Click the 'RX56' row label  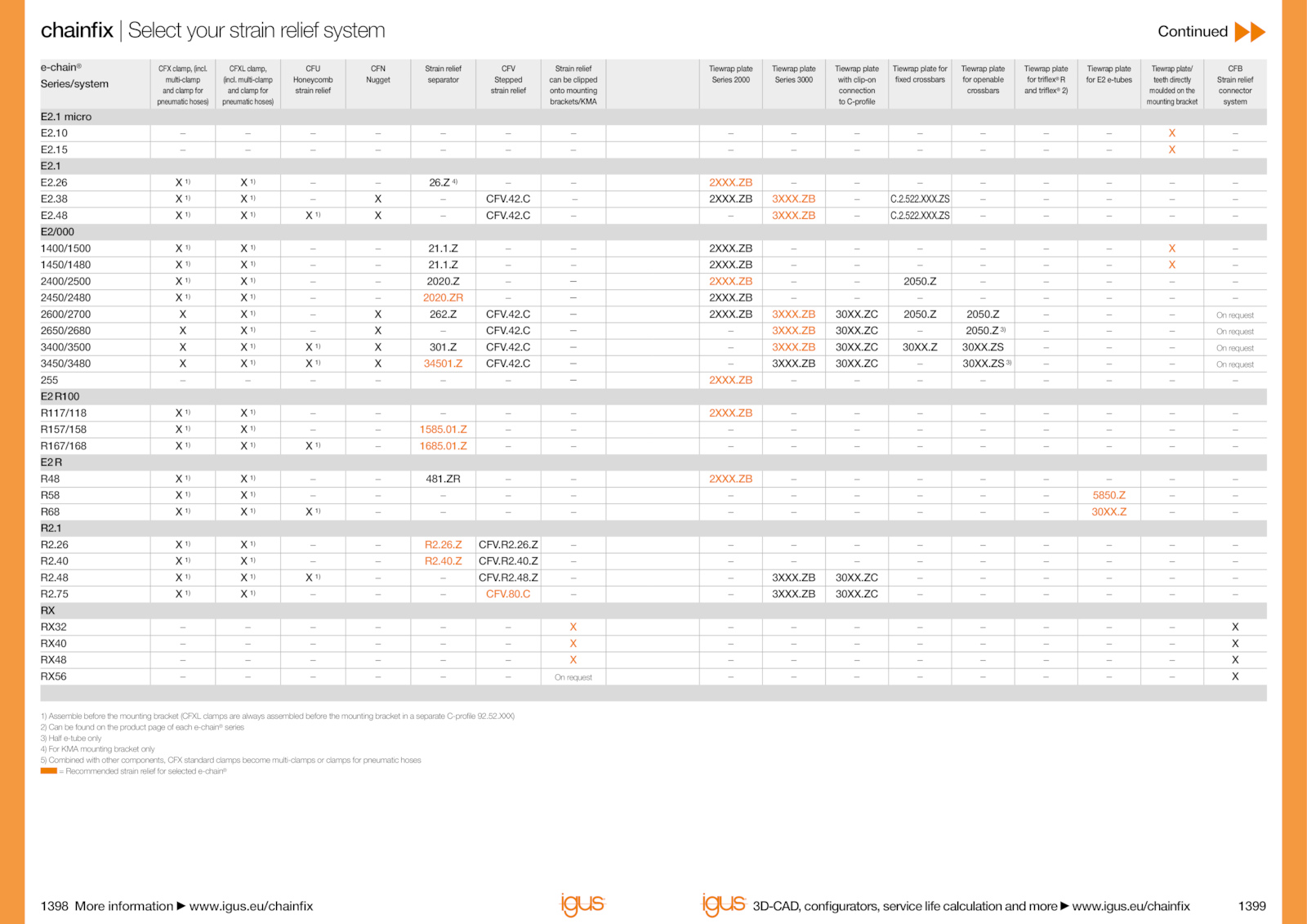tap(53, 676)
